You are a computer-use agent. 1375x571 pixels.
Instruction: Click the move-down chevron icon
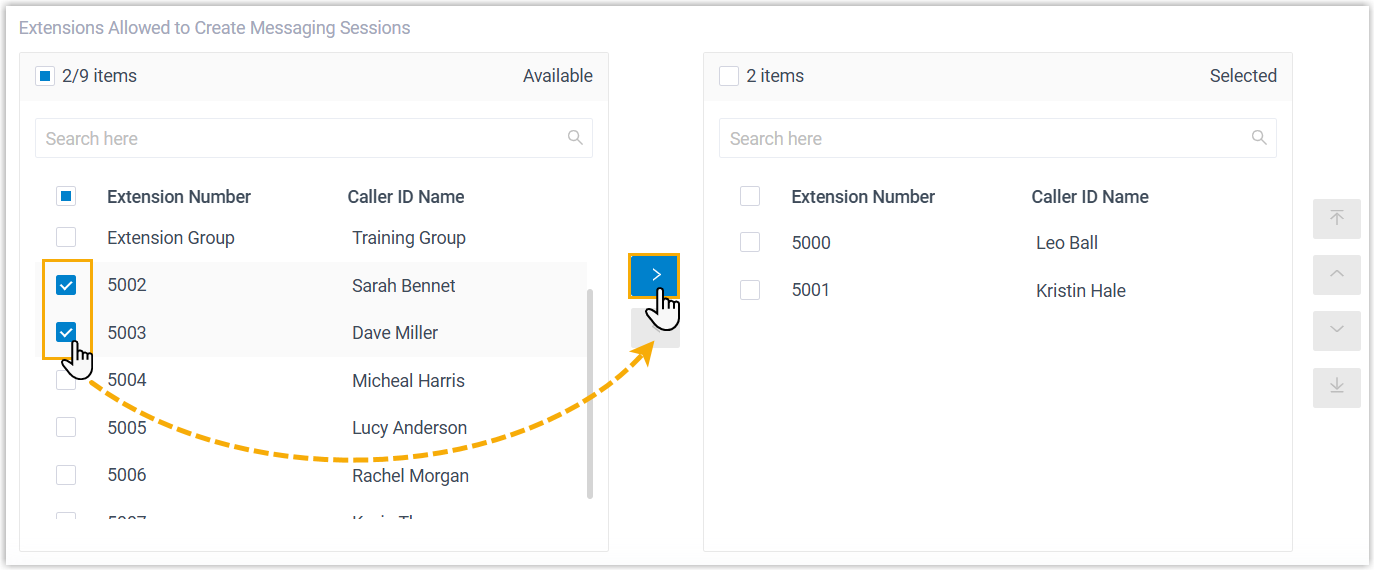tap(1336, 330)
